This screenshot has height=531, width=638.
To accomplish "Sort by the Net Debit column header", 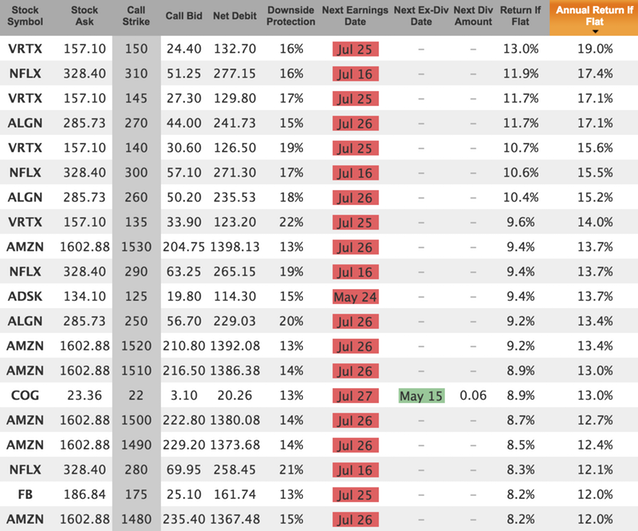I will click(x=235, y=16).
